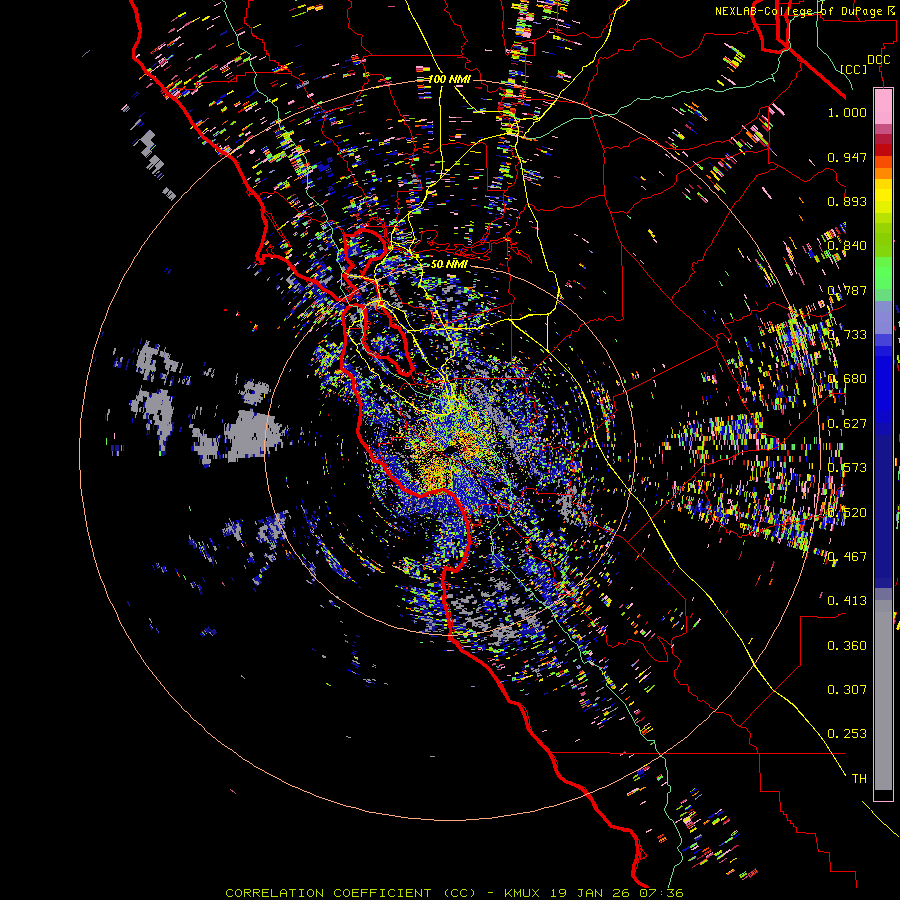
Task: Pick the large gray color bar segment
Action: (883, 695)
